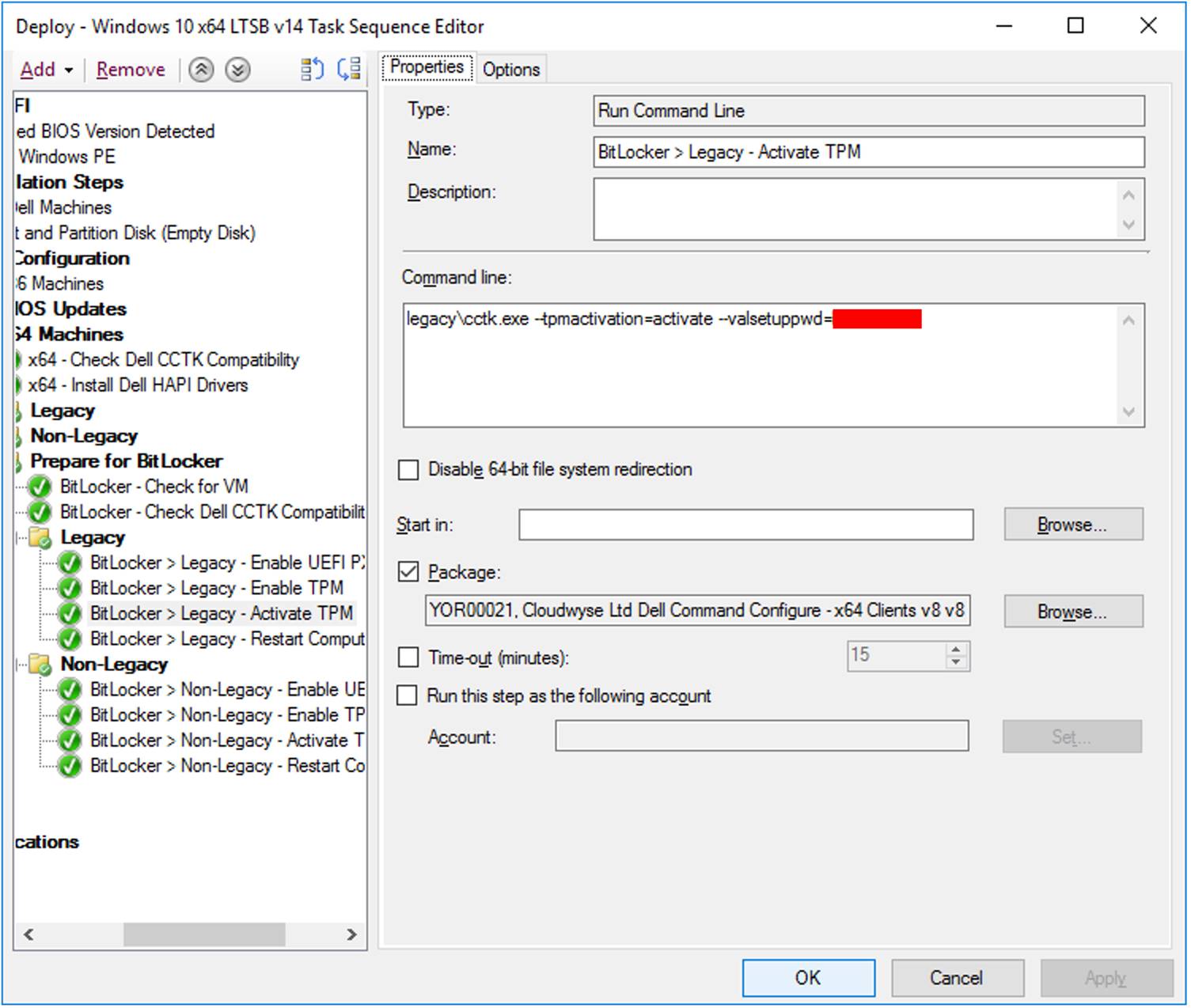
Task: Click status icon of Legacy - Activate TPM step
Action: click(70, 614)
